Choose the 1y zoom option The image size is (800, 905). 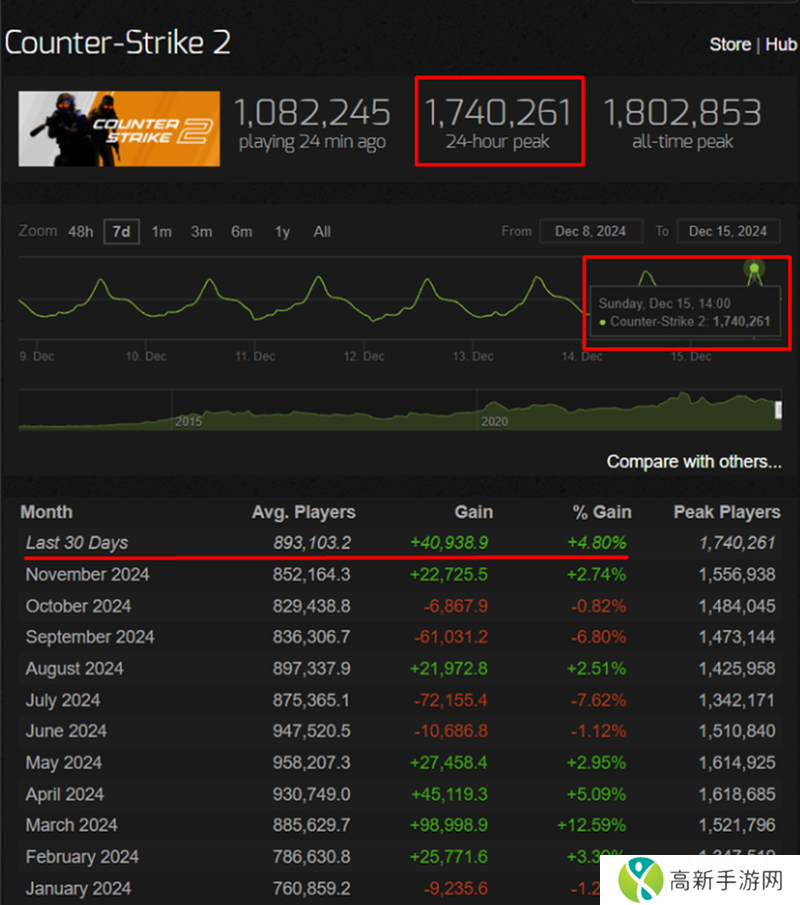coord(282,232)
